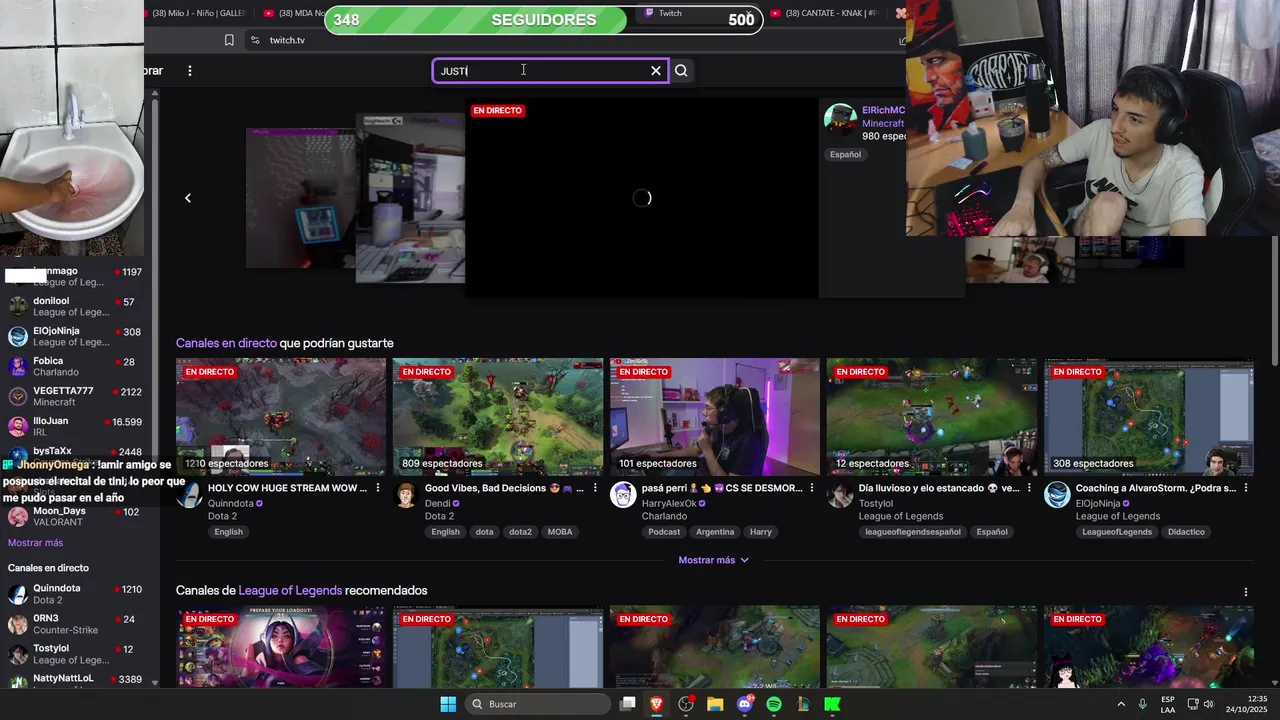Viewport: 1280px width, 720px height.
Task: Open options menu for HOLY COW stream
Action: tap(378, 488)
